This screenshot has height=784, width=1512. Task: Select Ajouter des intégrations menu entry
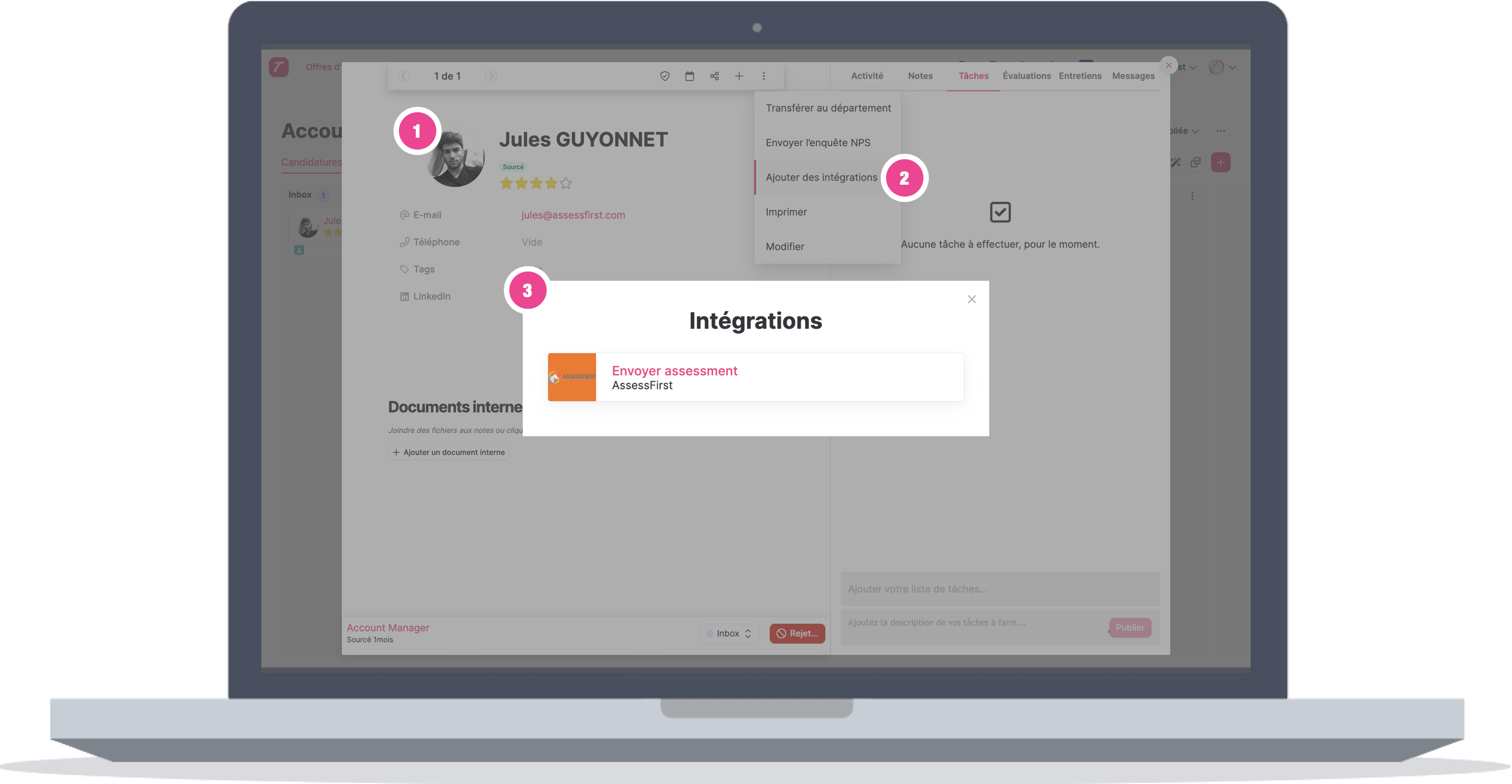click(821, 177)
